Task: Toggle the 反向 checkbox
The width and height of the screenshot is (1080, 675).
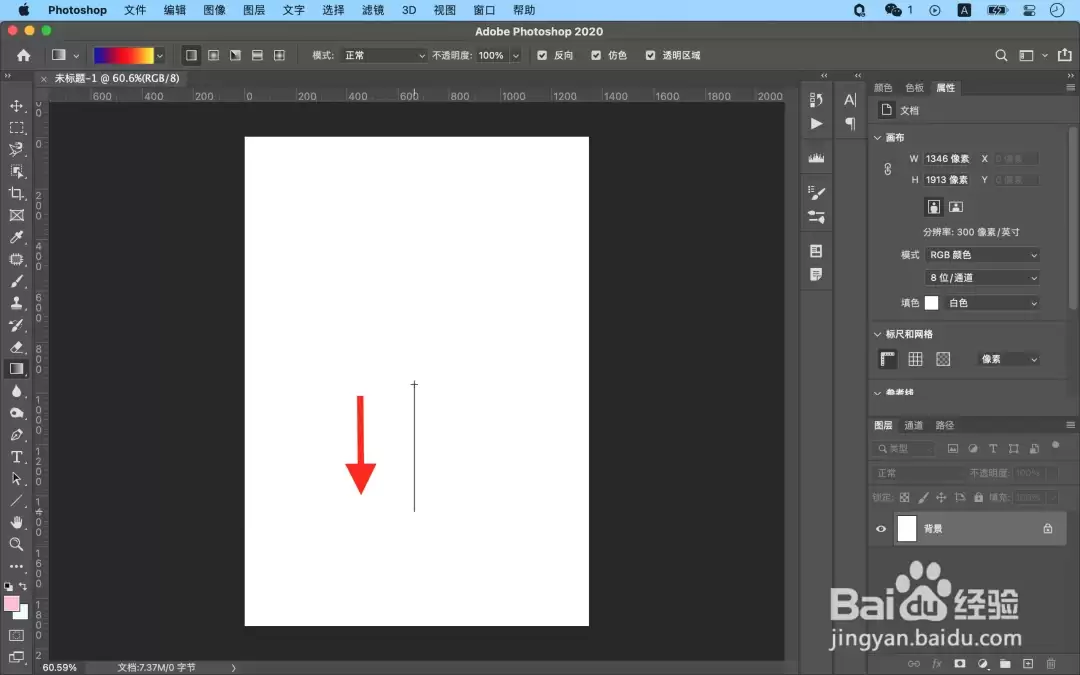Action: 542,55
